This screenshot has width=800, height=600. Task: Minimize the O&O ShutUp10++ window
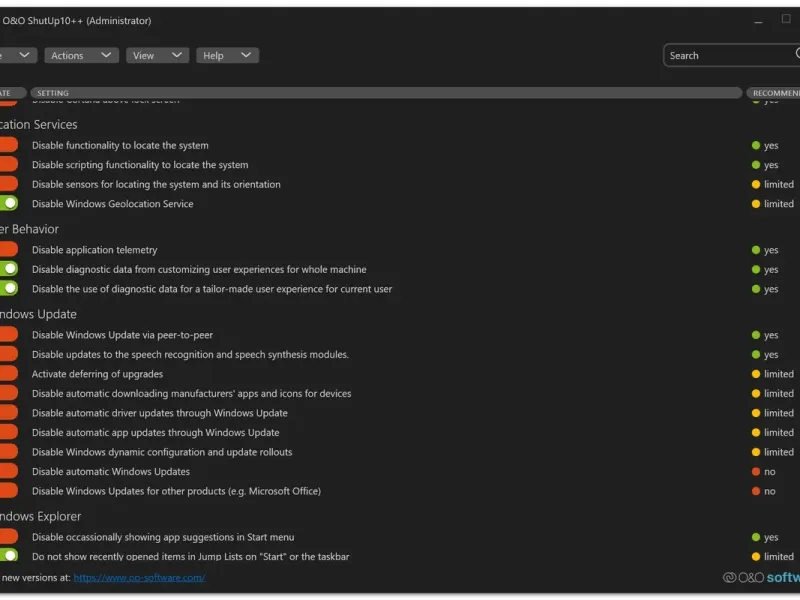coord(758,21)
